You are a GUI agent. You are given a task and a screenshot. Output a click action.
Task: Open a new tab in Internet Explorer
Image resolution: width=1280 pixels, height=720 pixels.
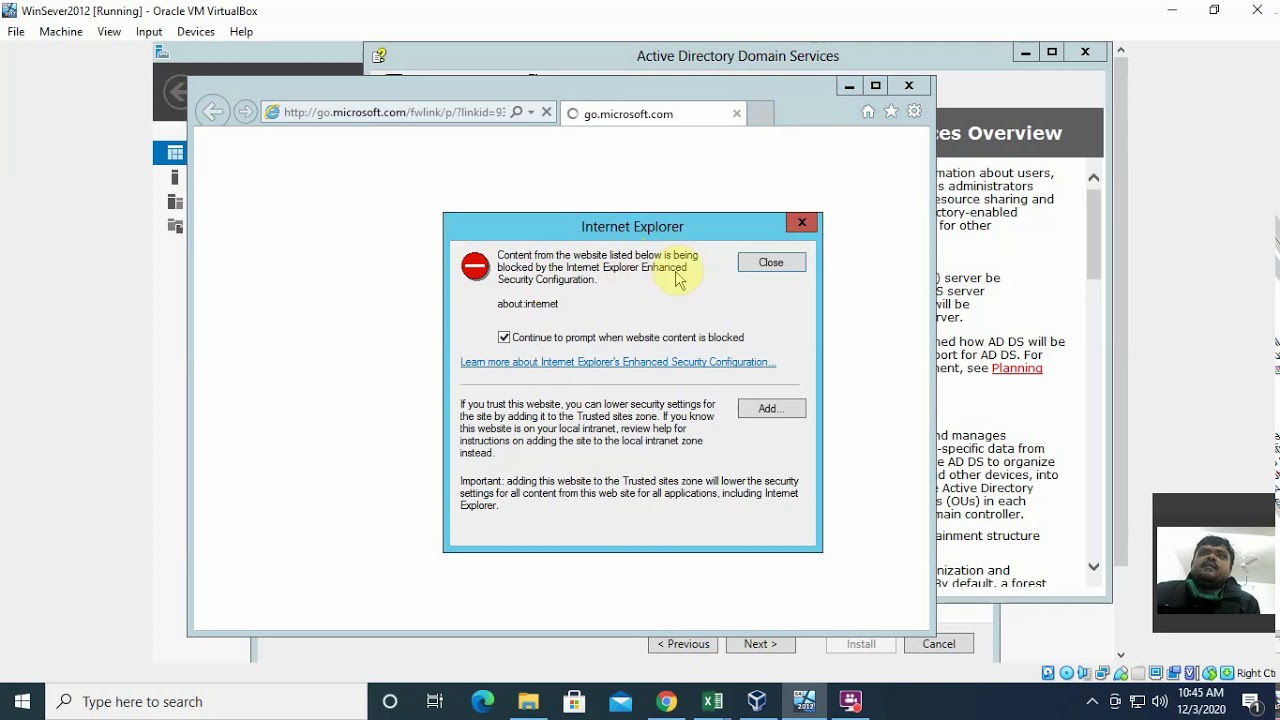pos(761,113)
